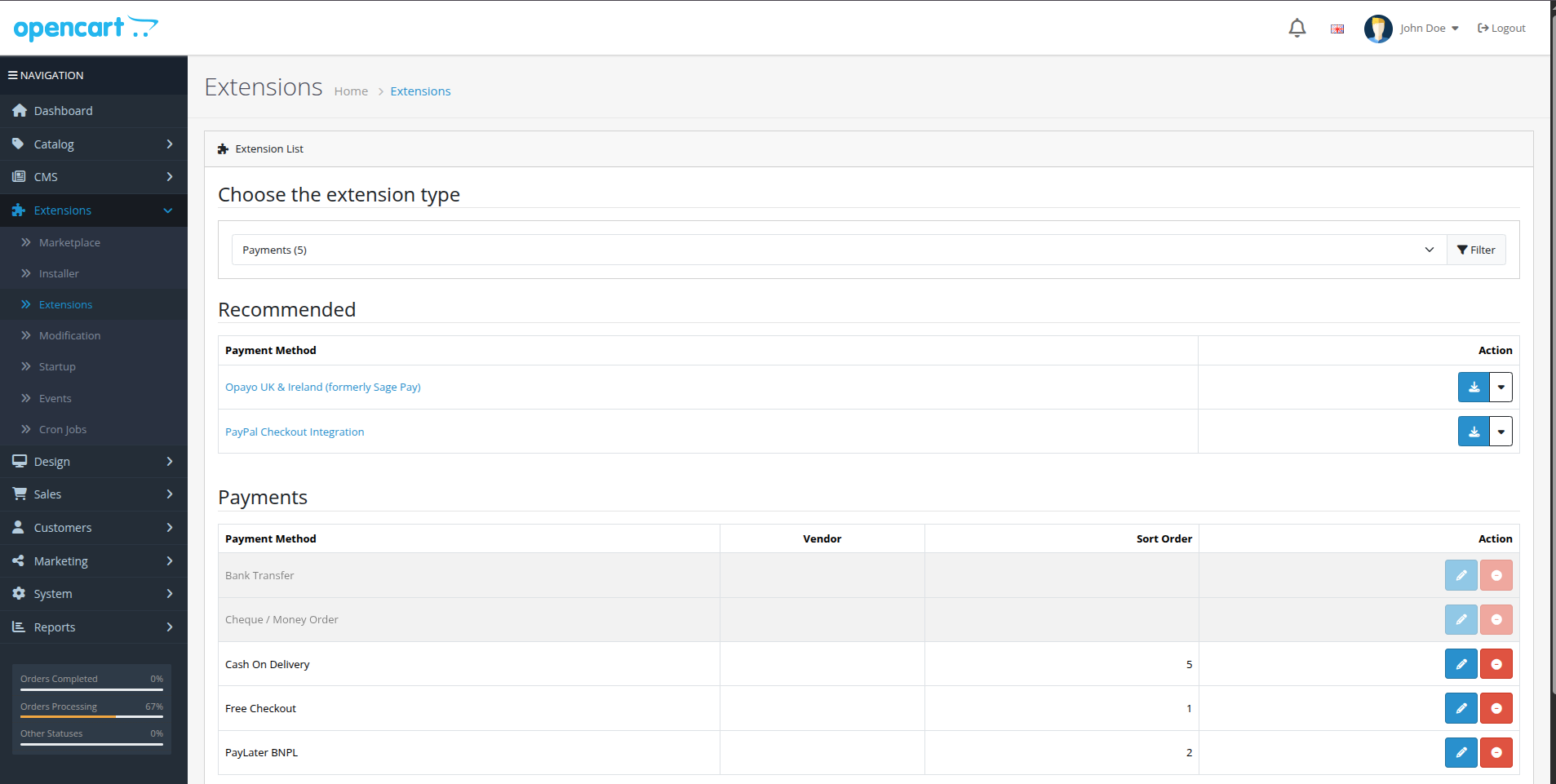Expand the Sales menu chevron

coord(169,494)
